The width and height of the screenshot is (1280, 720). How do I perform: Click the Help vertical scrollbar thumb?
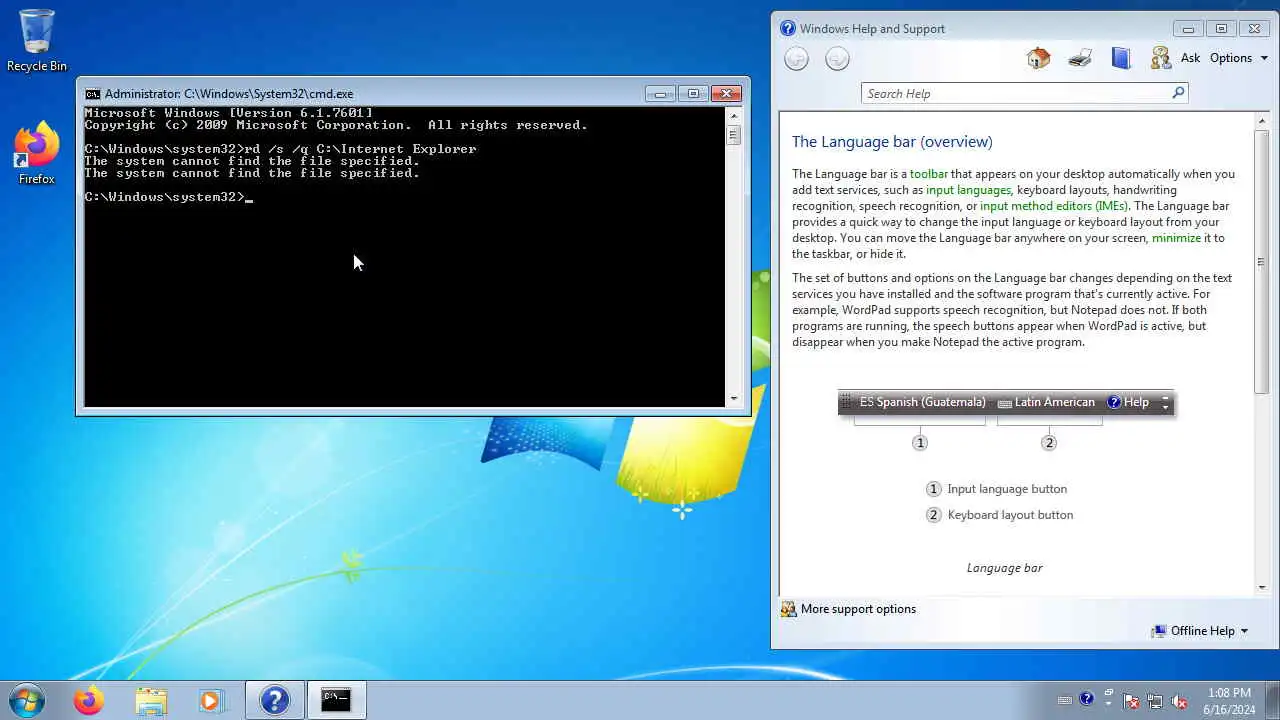click(x=1262, y=260)
